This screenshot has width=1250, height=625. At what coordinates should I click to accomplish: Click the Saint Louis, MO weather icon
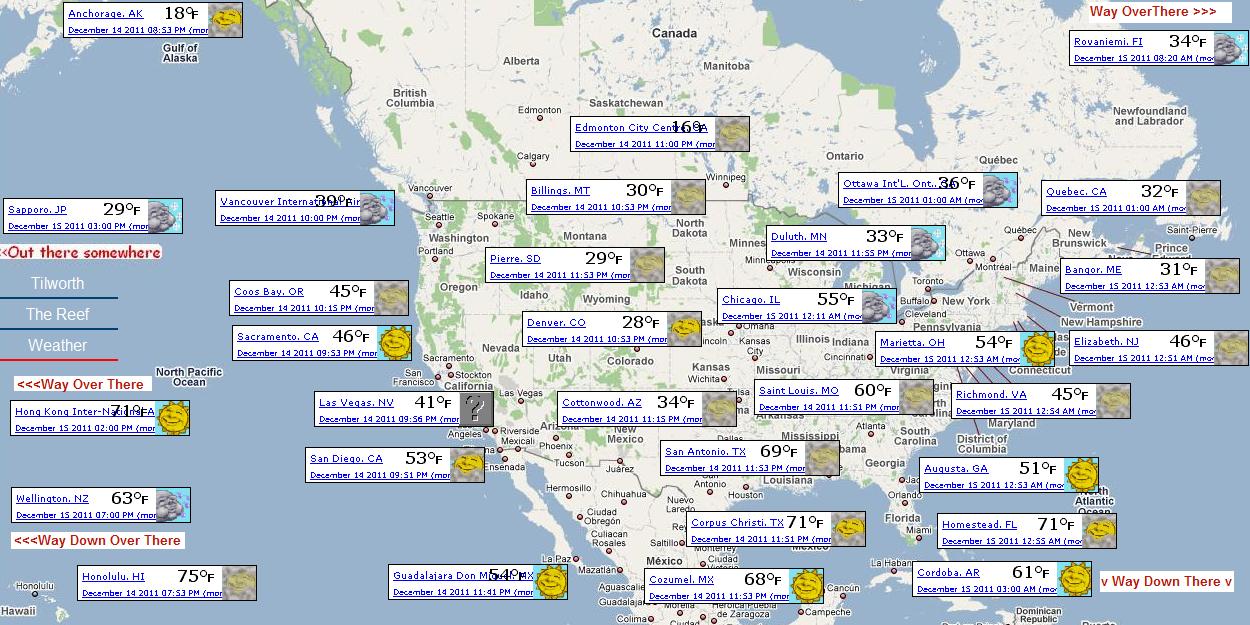click(x=916, y=397)
